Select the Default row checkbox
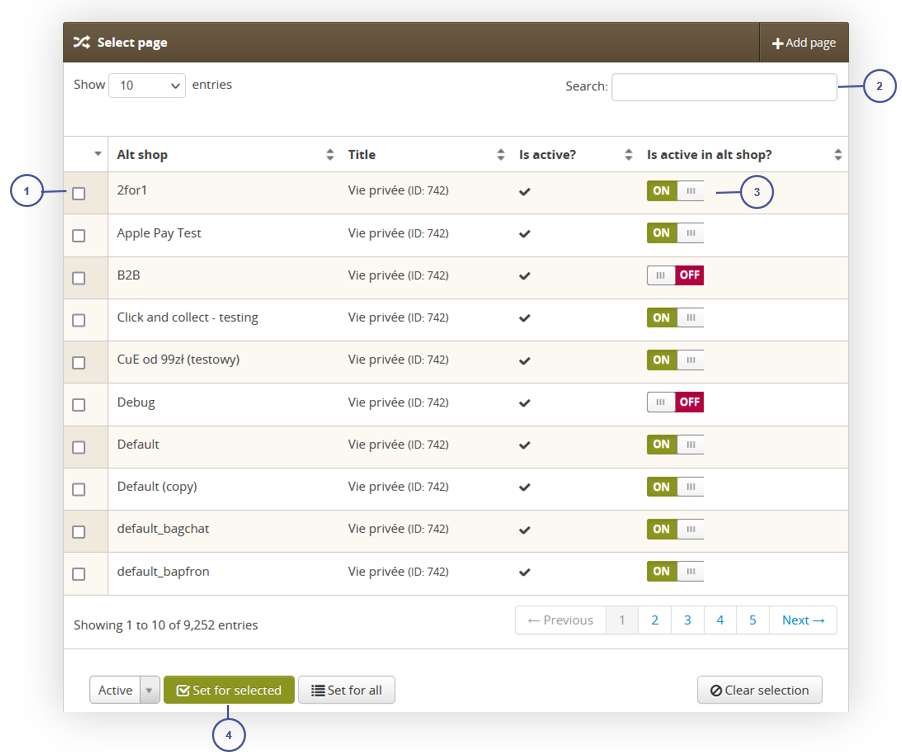 pyautogui.click(x=79, y=447)
